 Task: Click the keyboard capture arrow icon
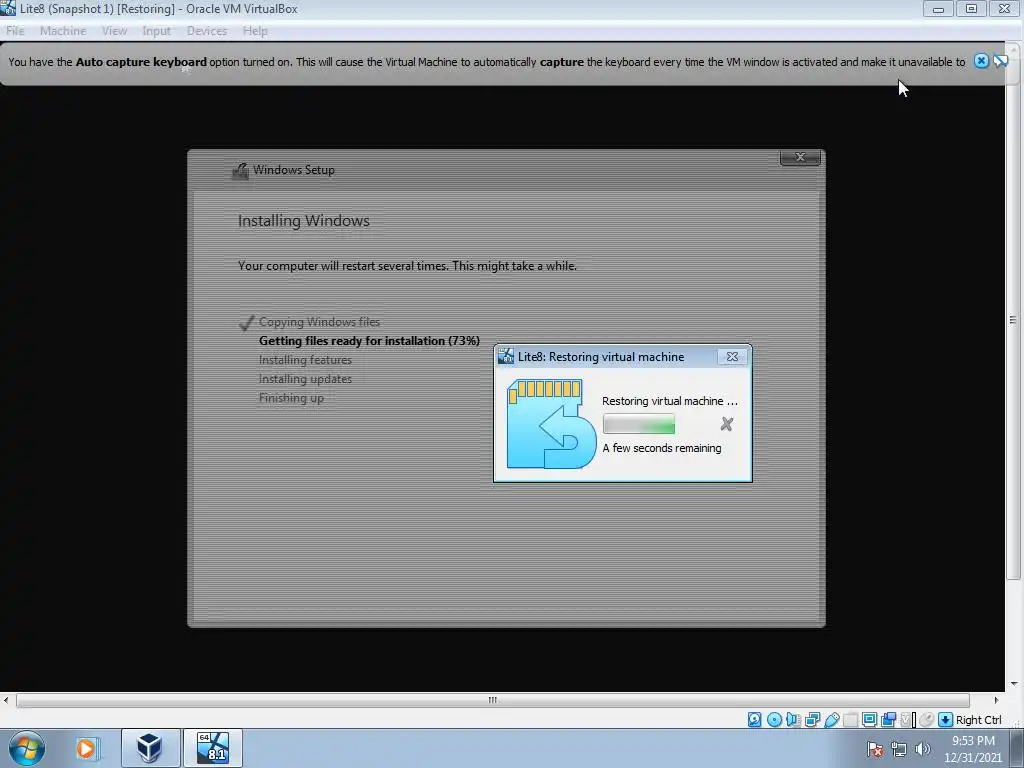point(945,720)
